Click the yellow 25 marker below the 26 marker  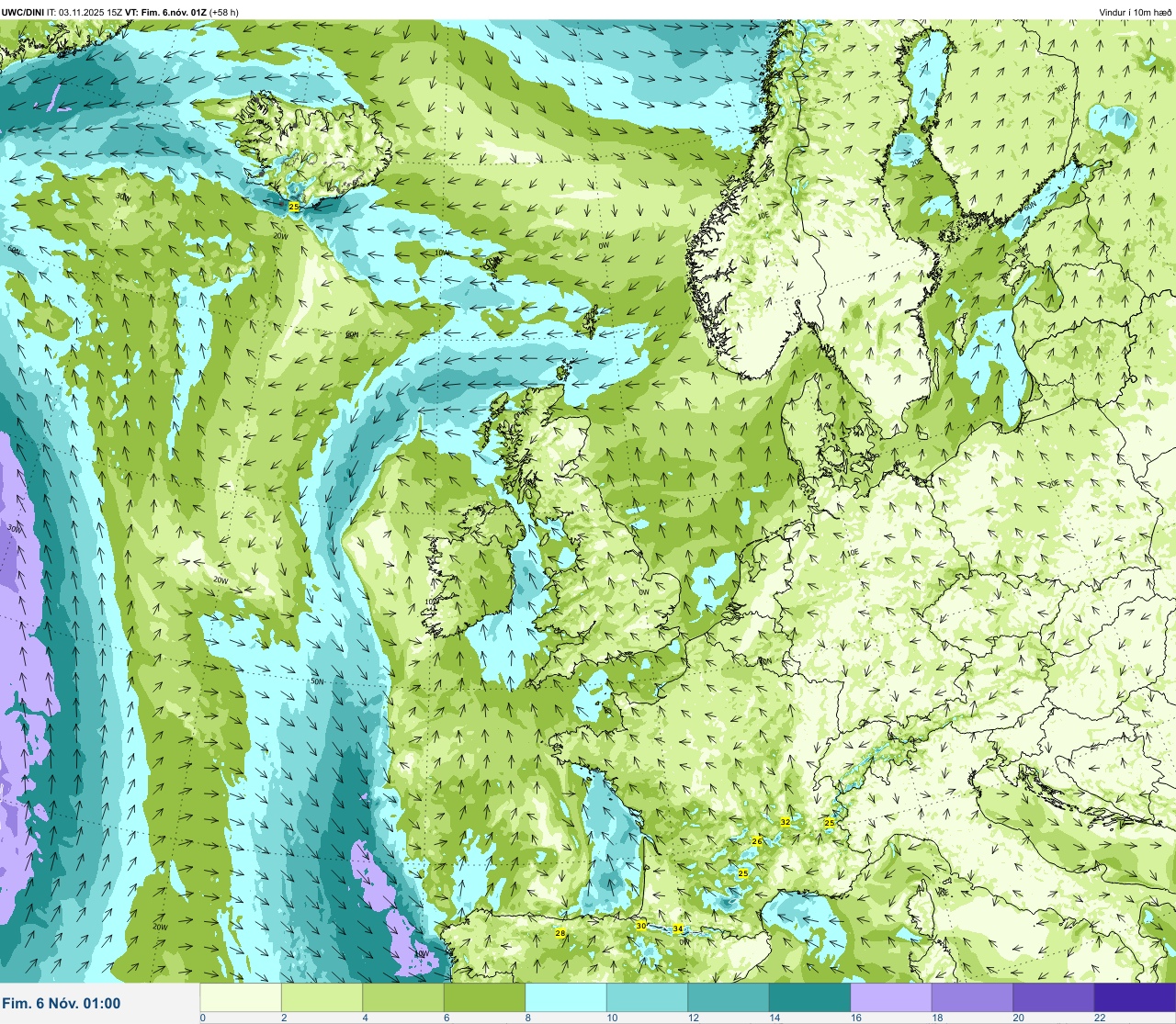pyautogui.click(x=743, y=873)
